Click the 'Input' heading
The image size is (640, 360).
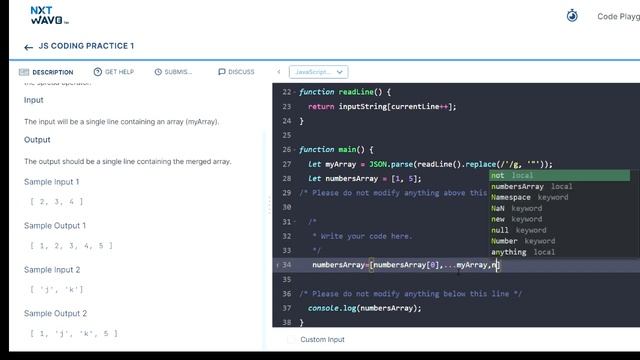pyautogui.click(x=33, y=100)
